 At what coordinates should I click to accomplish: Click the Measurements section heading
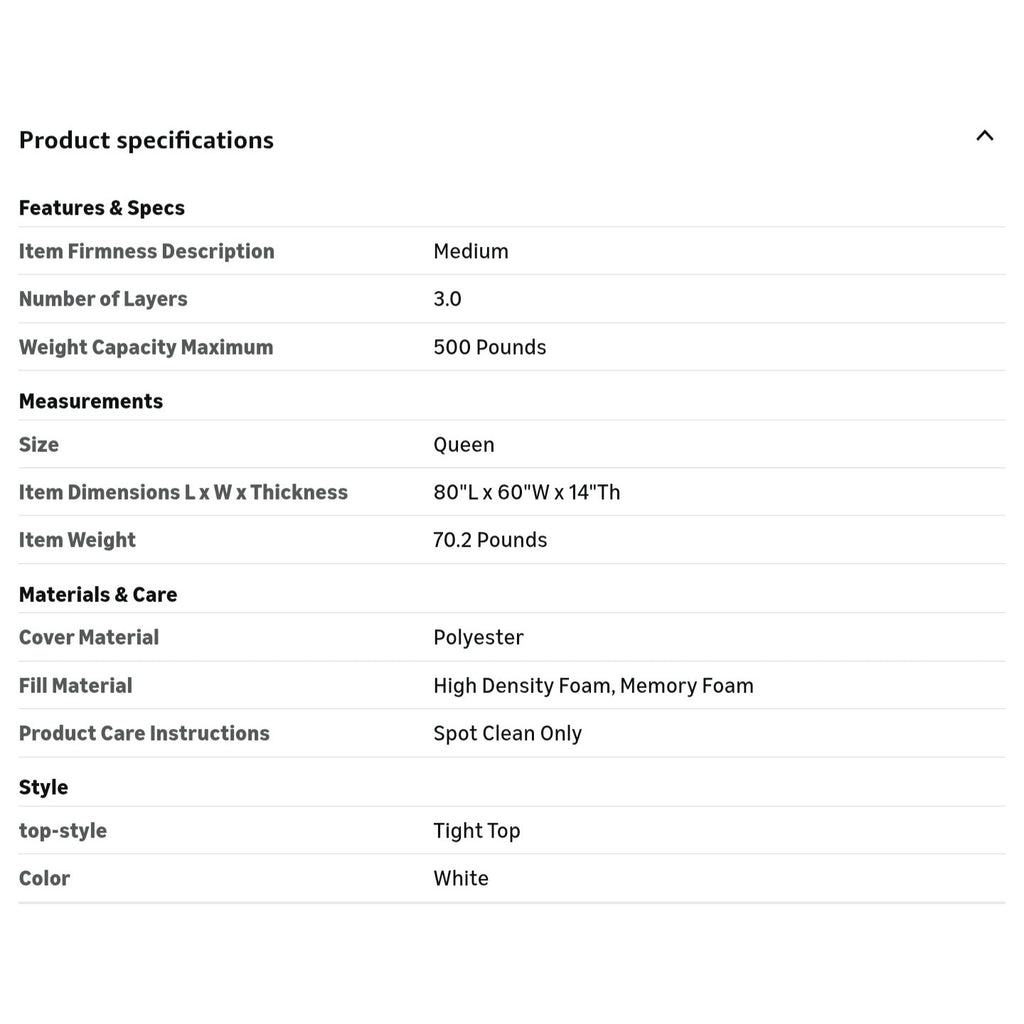[x=91, y=401]
